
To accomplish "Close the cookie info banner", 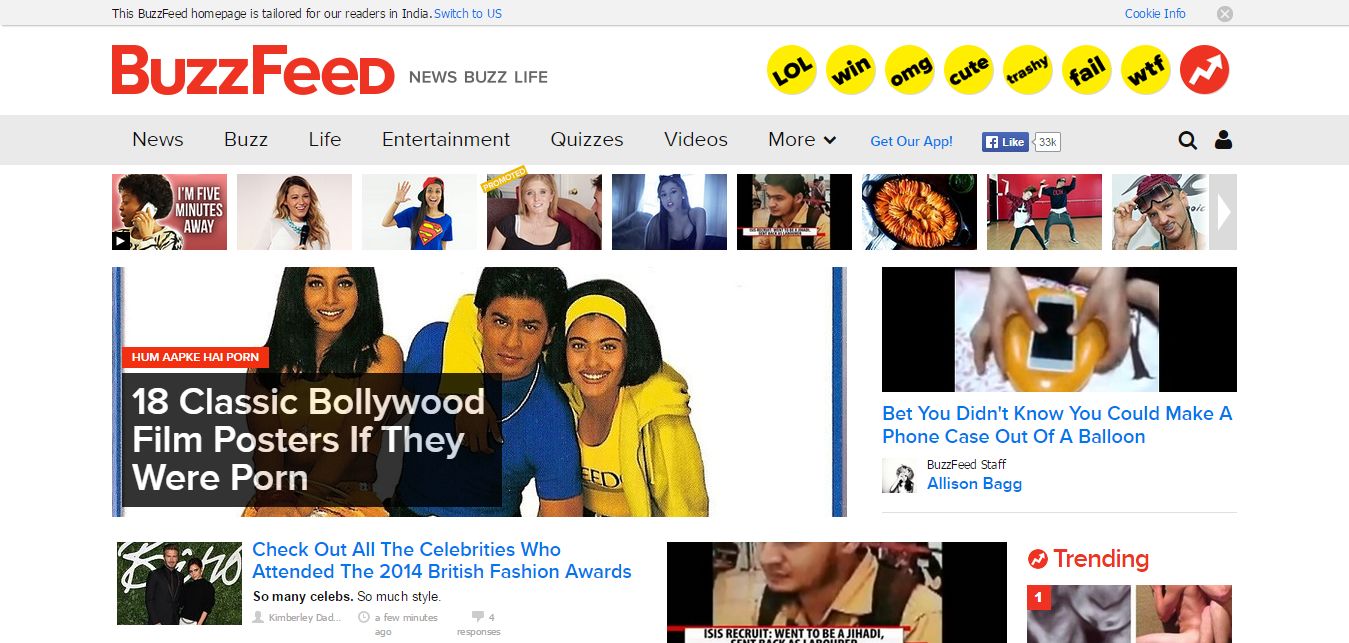I will (x=1225, y=14).
